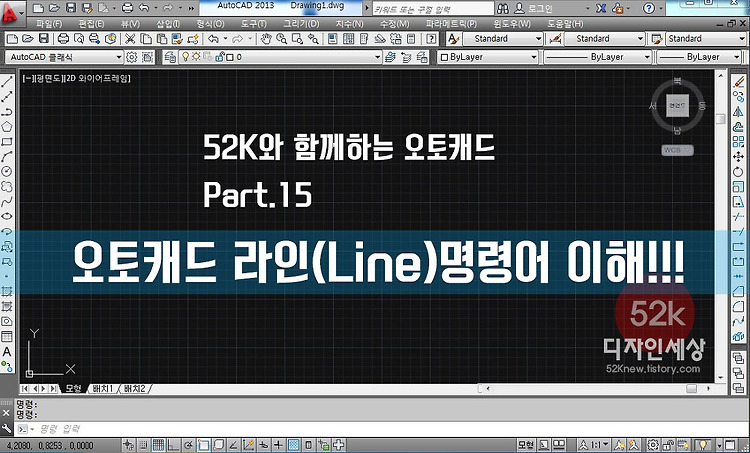Open the dimension style Standard dropdown
The image size is (750, 453).
click(605, 39)
